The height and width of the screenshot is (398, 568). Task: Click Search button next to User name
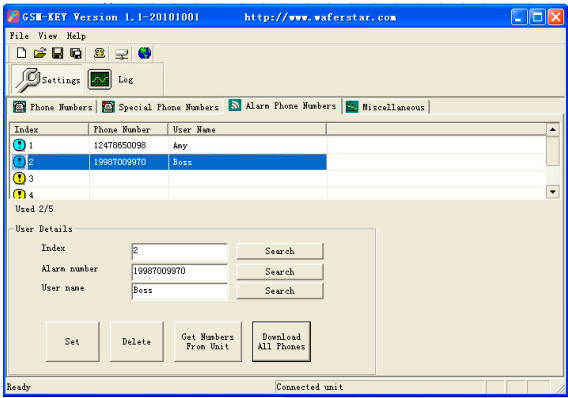(280, 290)
